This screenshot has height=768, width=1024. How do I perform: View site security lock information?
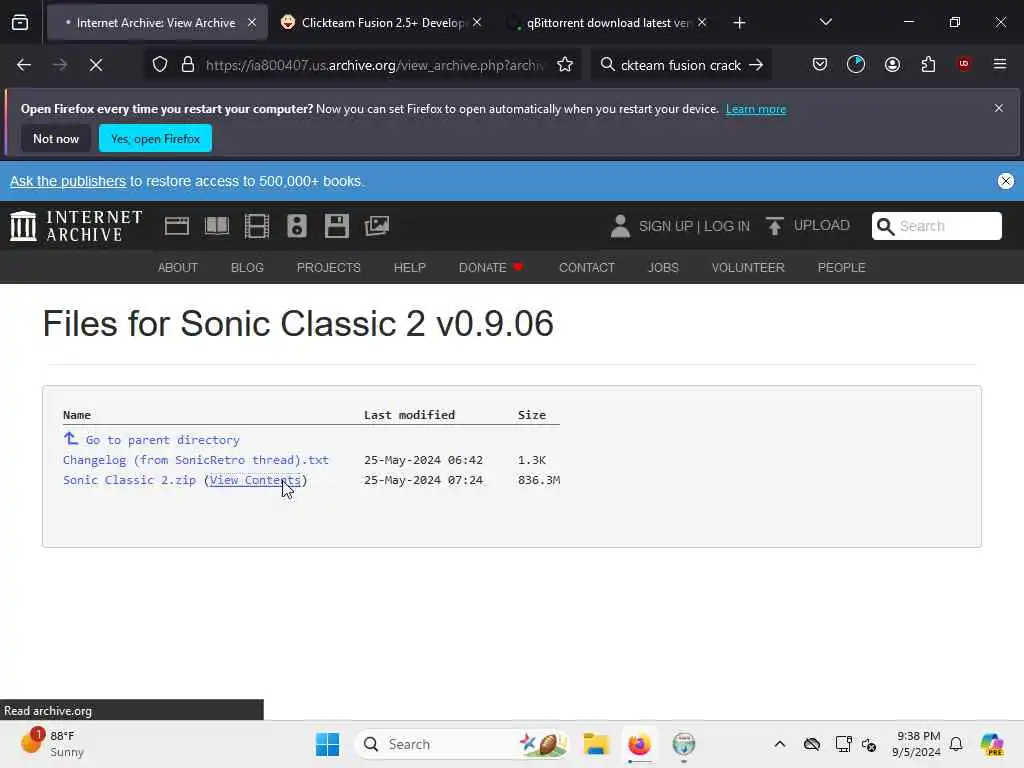pyautogui.click(x=188, y=65)
